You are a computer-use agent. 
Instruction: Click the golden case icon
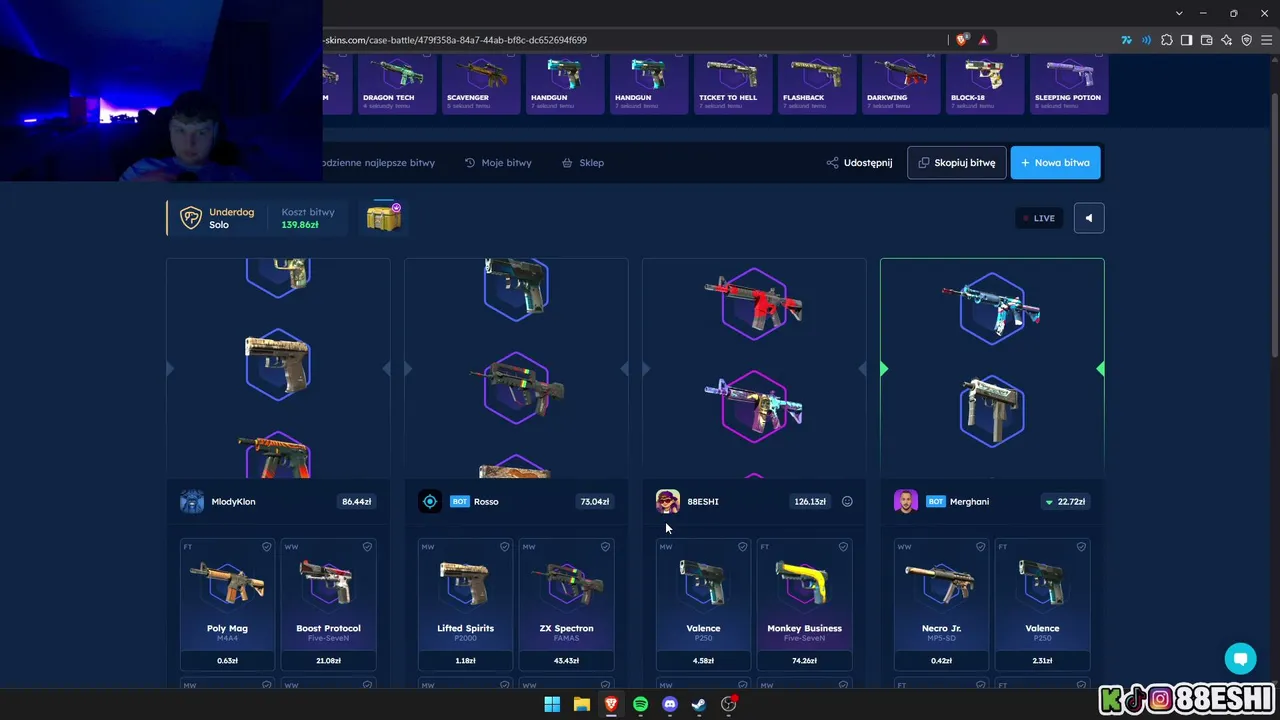pyautogui.click(x=383, y=217)
